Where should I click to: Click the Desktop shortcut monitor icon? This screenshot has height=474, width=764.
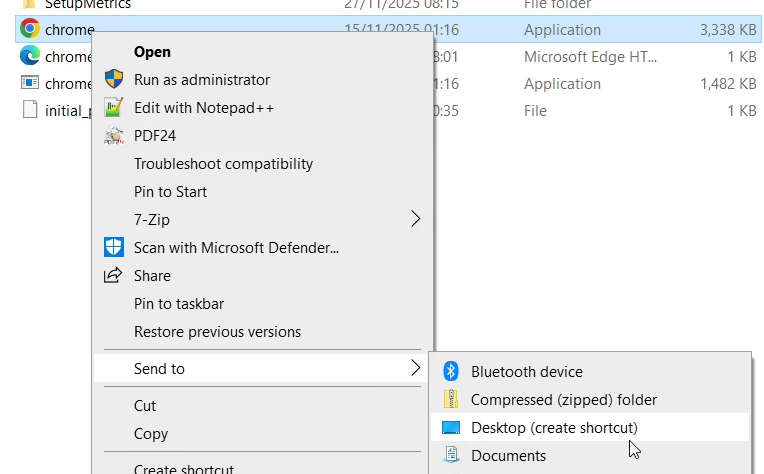point(451,427)
